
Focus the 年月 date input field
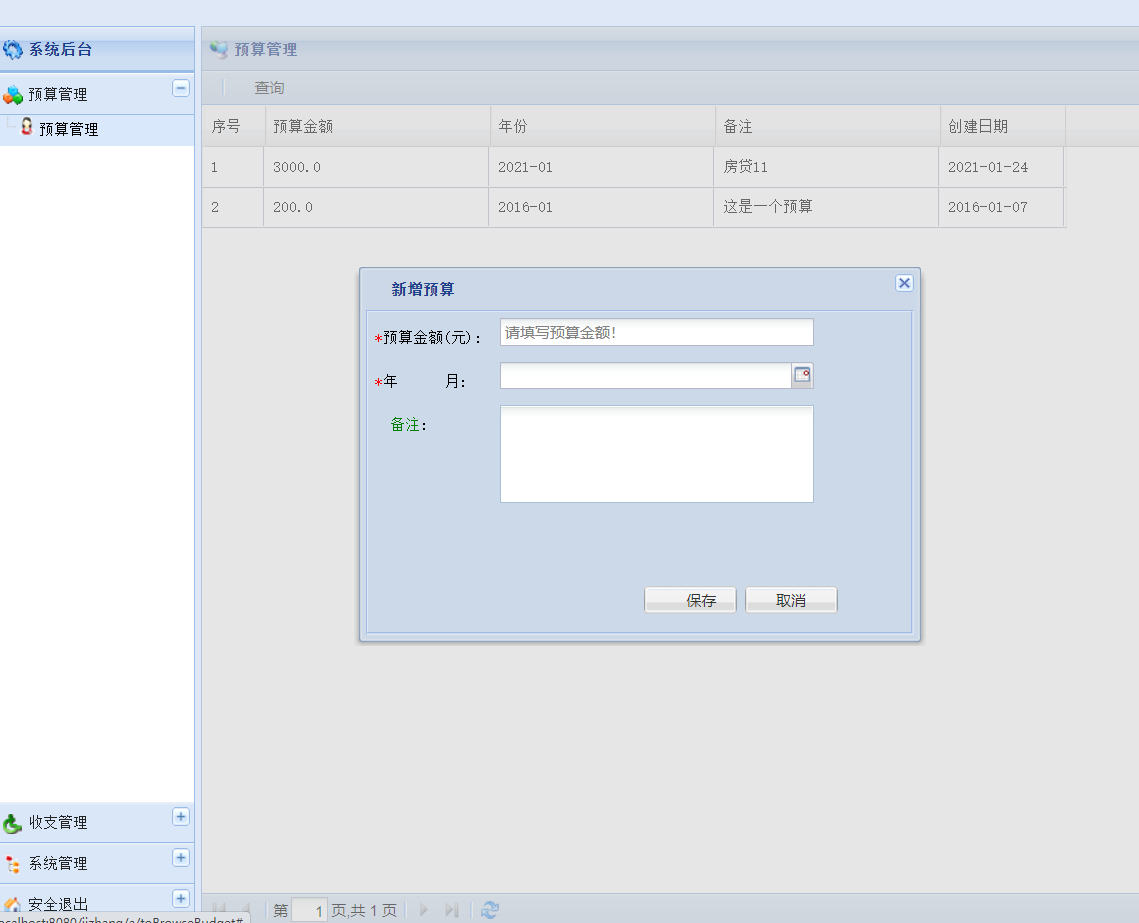click(x=646, y=375)
